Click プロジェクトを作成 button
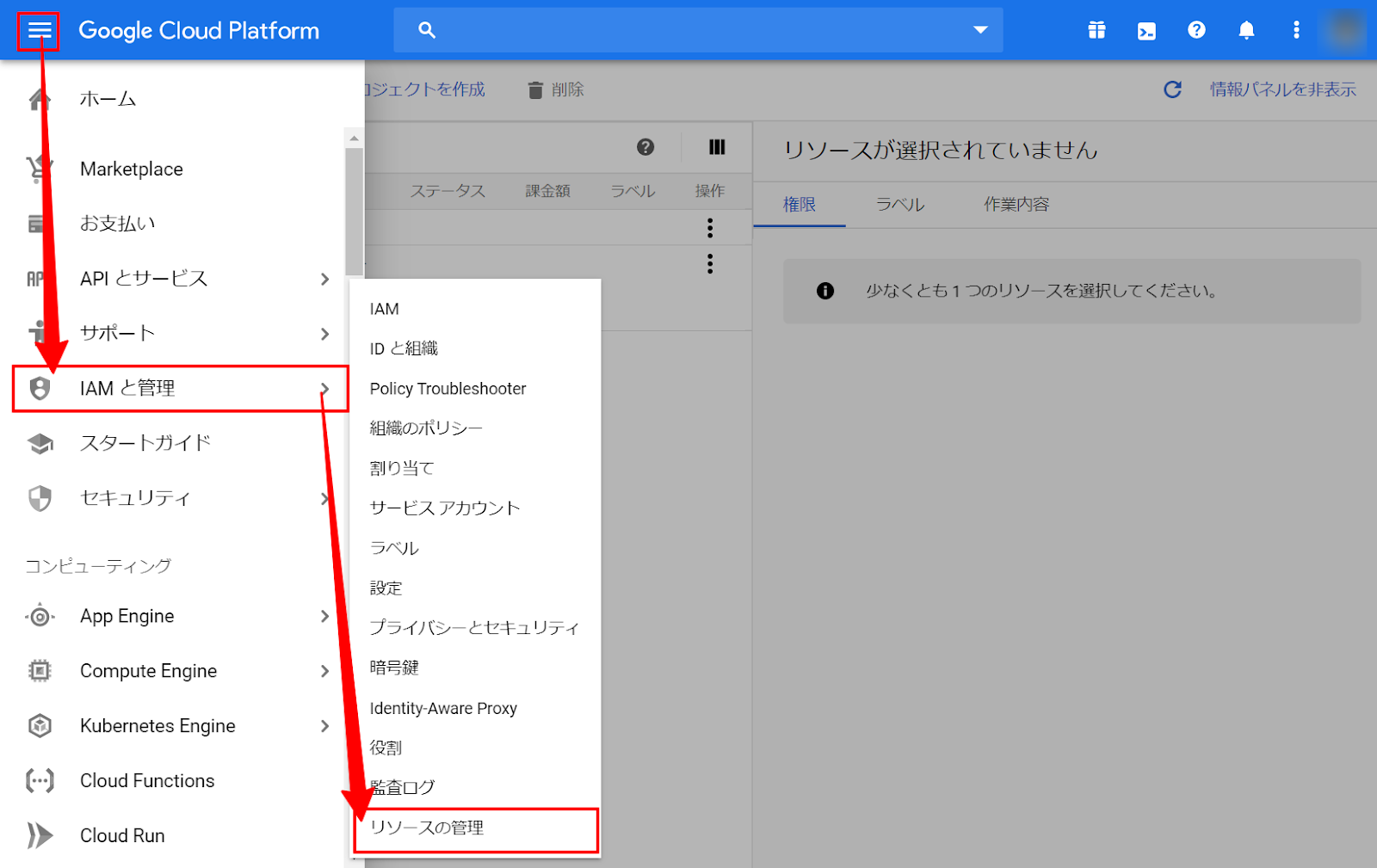The width and height of the screenshot is (1377, 868). pos(425,89)
